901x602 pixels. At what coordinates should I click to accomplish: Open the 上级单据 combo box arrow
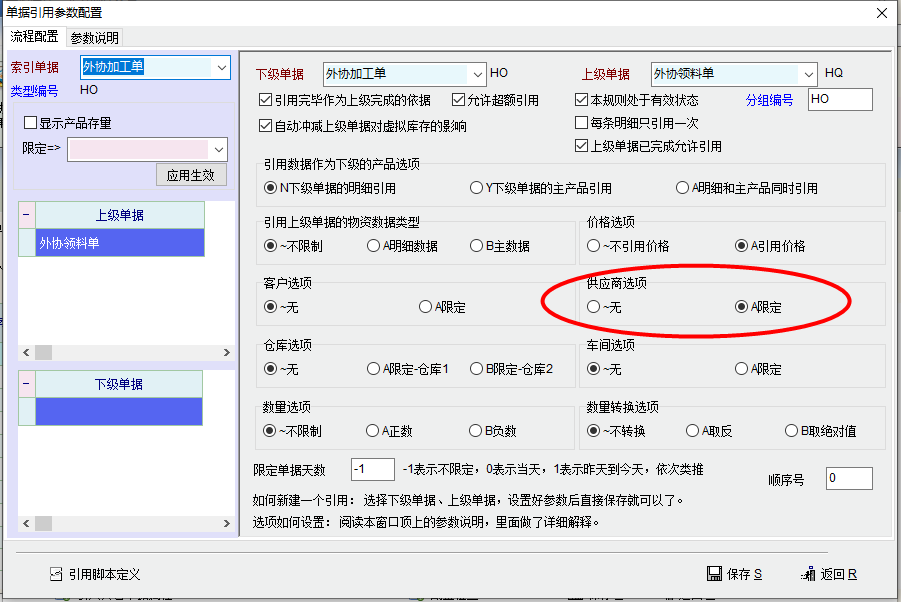click(x=807, y=74)
